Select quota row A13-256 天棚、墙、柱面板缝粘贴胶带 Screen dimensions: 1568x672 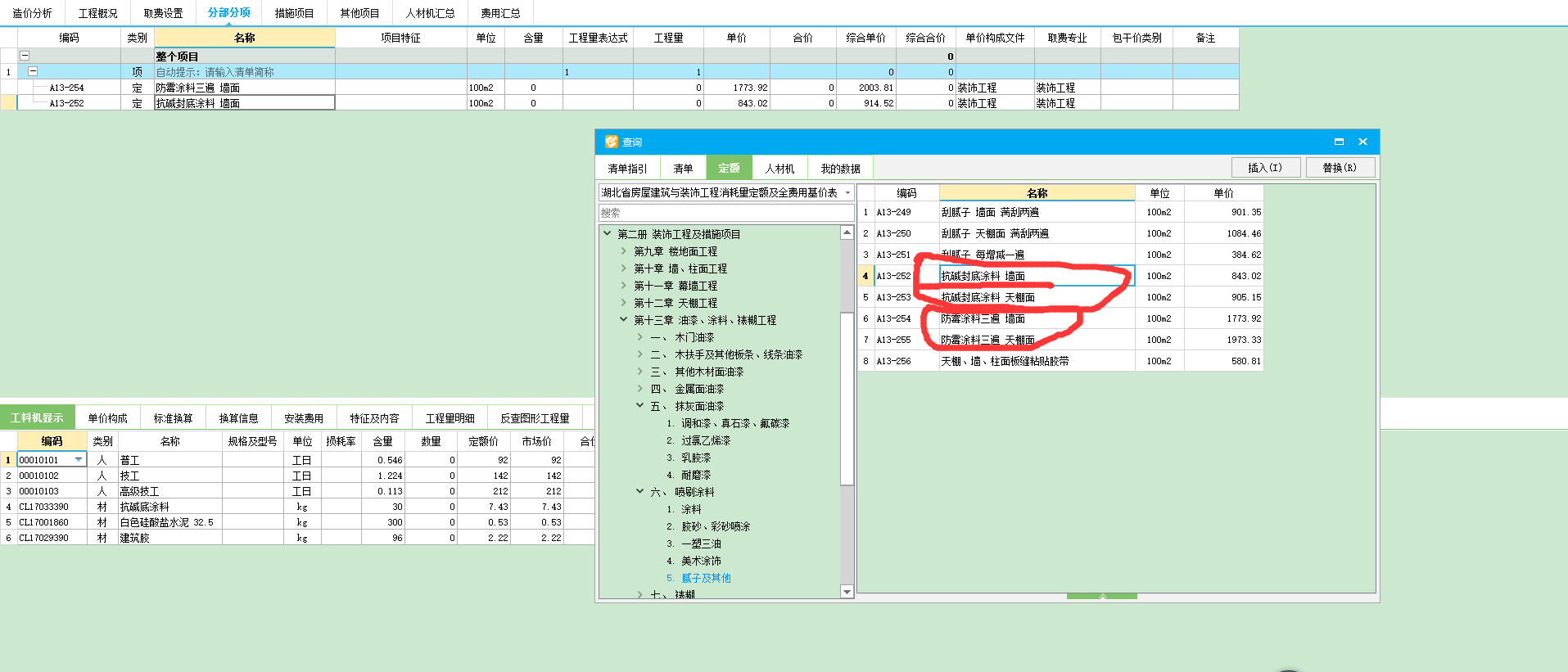1060,361
